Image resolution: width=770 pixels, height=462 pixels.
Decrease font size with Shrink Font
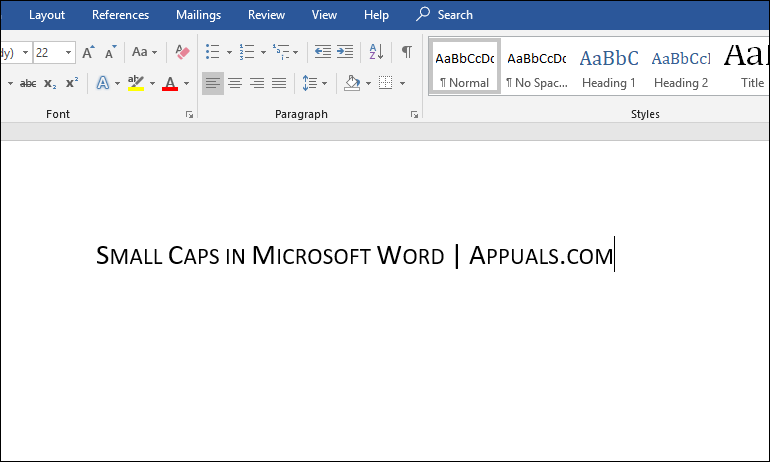click(x=110, y=52)
